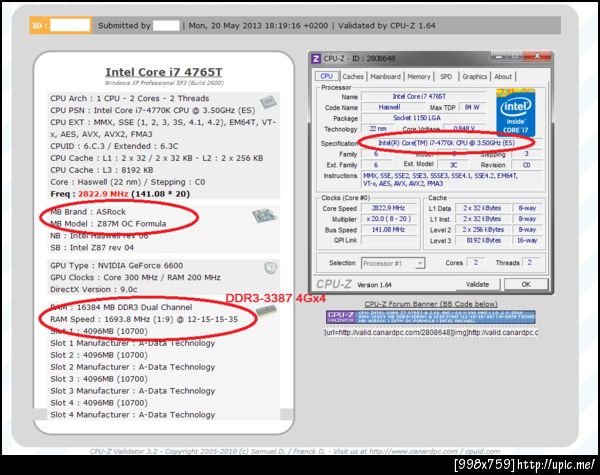600x475 pixels.
Task: Click the Validate button
Action: click(x=478, y=284)
